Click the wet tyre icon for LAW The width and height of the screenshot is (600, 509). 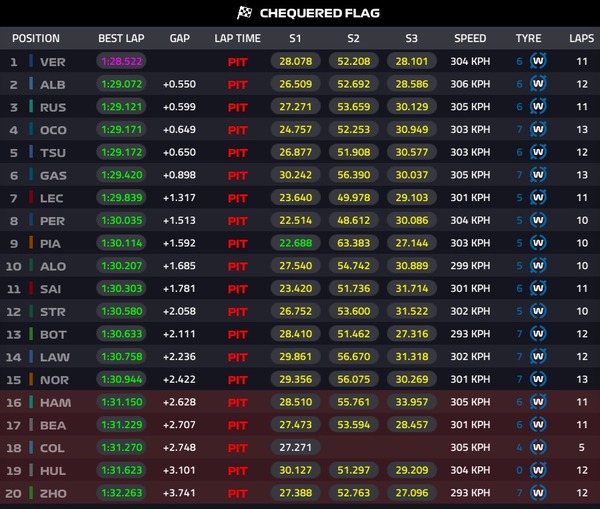pyautogui.click(x=538, y=357)
